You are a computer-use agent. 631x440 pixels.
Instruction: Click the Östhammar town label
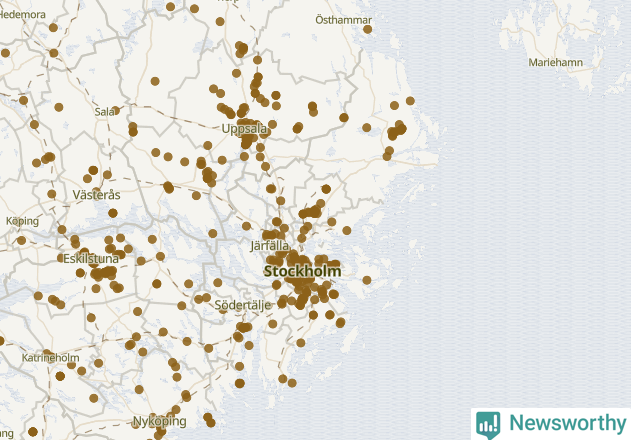[344, 20]
